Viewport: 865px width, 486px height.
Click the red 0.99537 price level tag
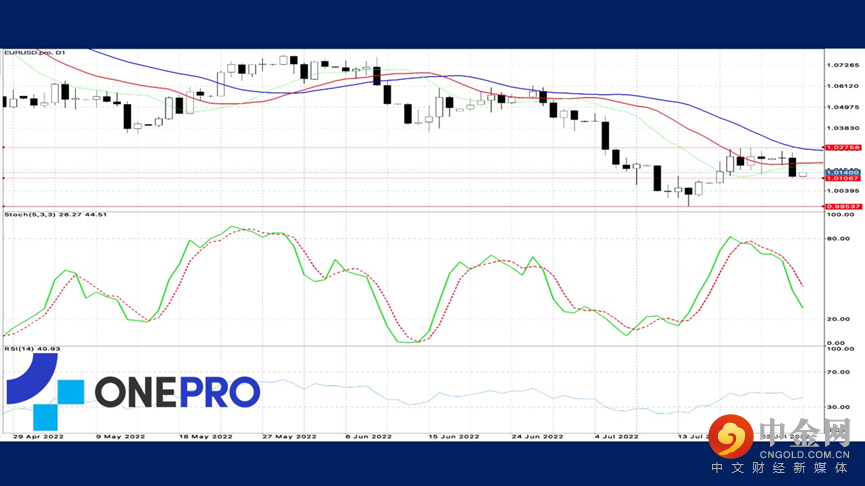(x=842, y=207)
